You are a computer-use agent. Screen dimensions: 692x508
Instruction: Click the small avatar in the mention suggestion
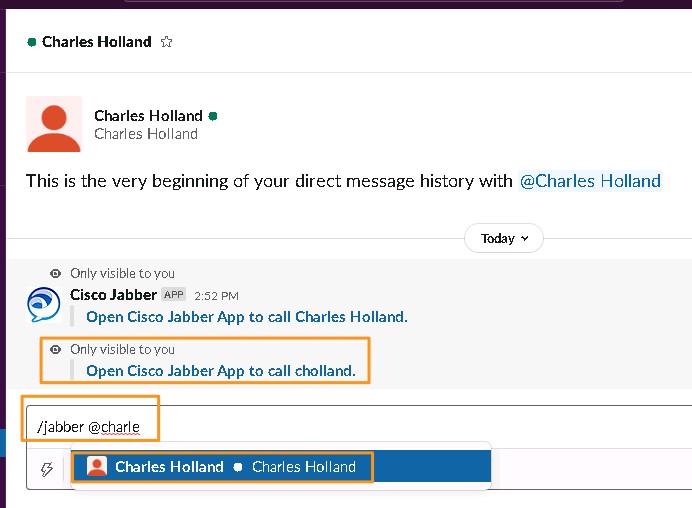(97, 467)
